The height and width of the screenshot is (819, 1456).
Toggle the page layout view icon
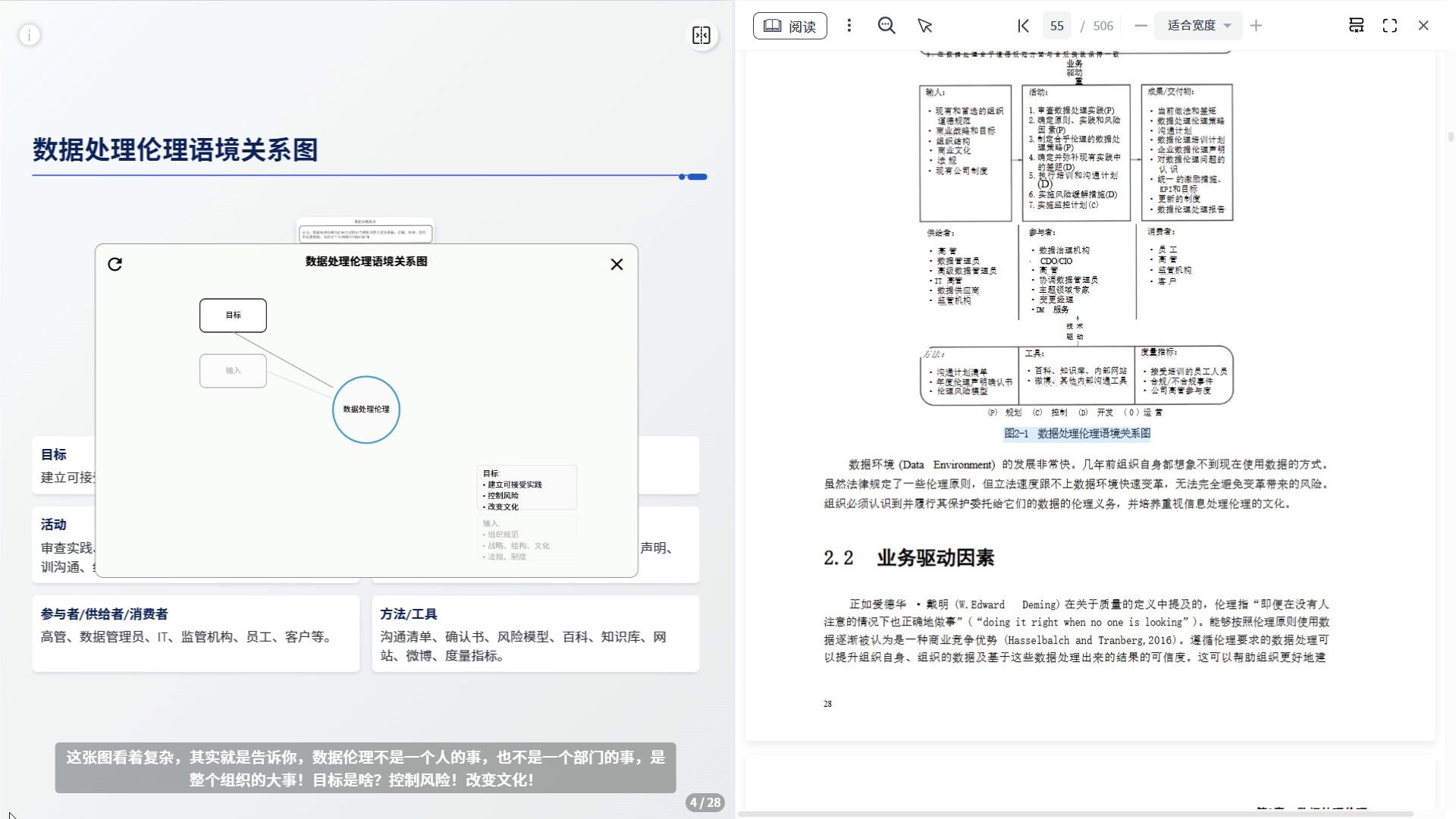click(1356, 26)
